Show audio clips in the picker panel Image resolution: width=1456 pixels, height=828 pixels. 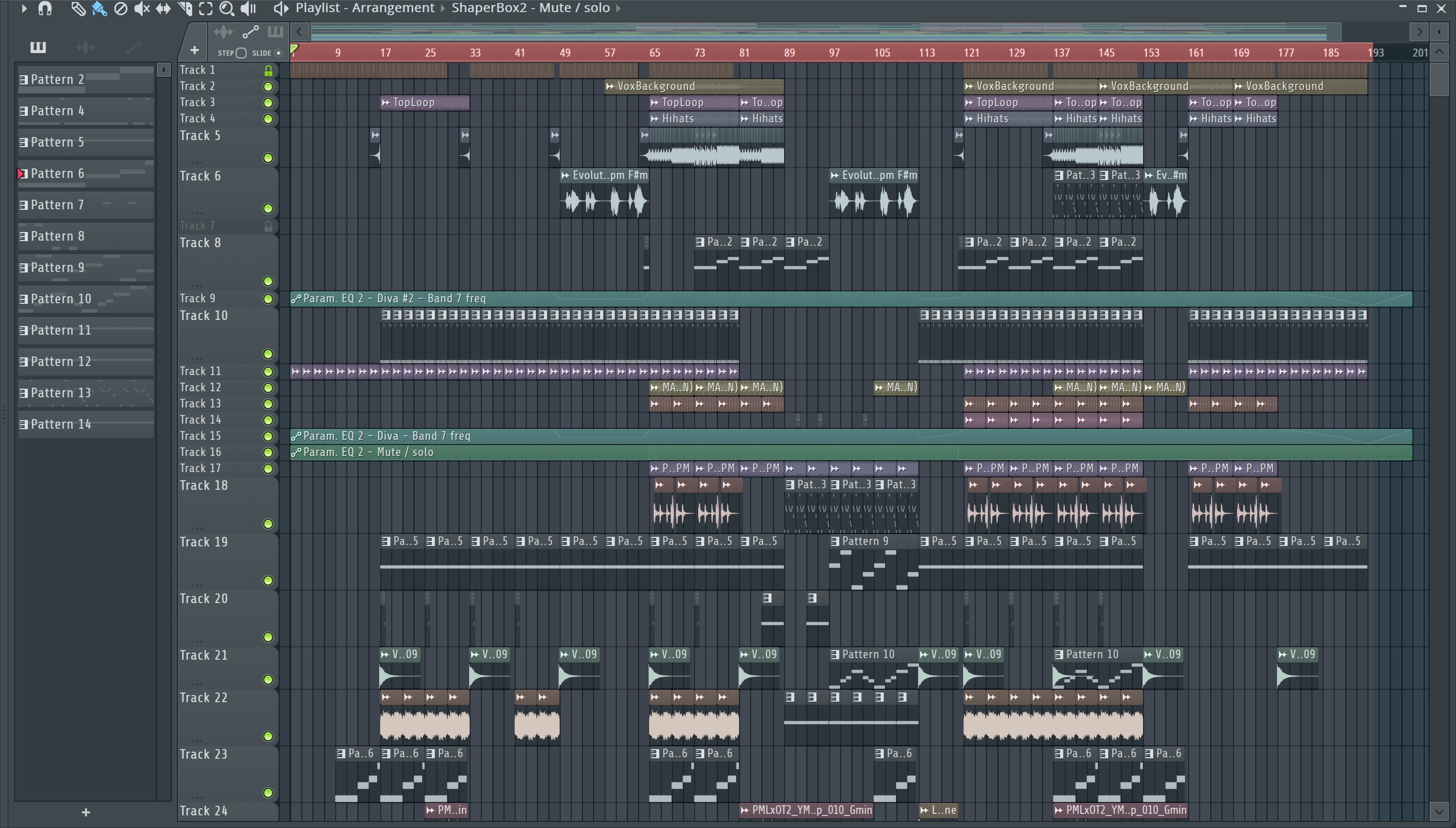point(85,47)
